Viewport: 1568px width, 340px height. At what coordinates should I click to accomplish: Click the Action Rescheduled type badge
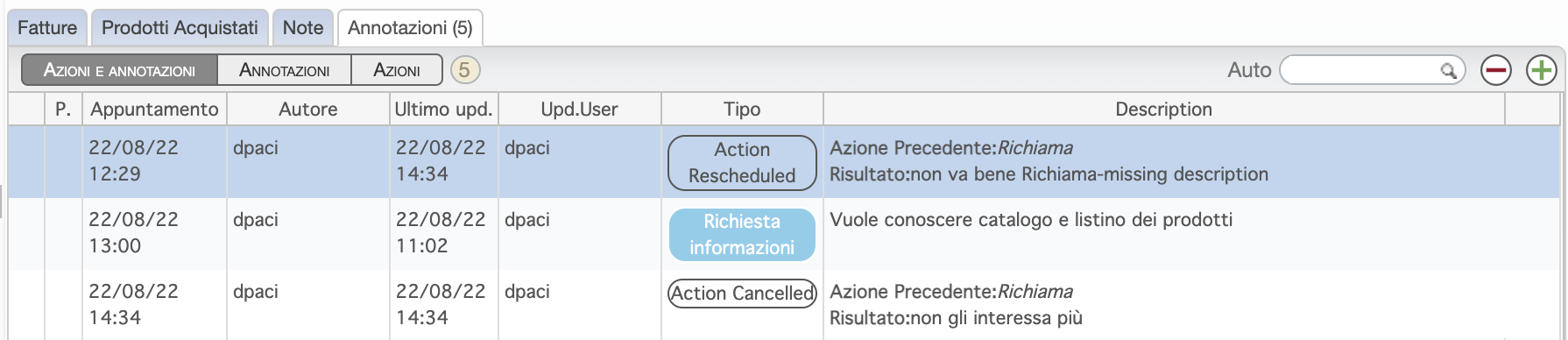tap(742, 162)
